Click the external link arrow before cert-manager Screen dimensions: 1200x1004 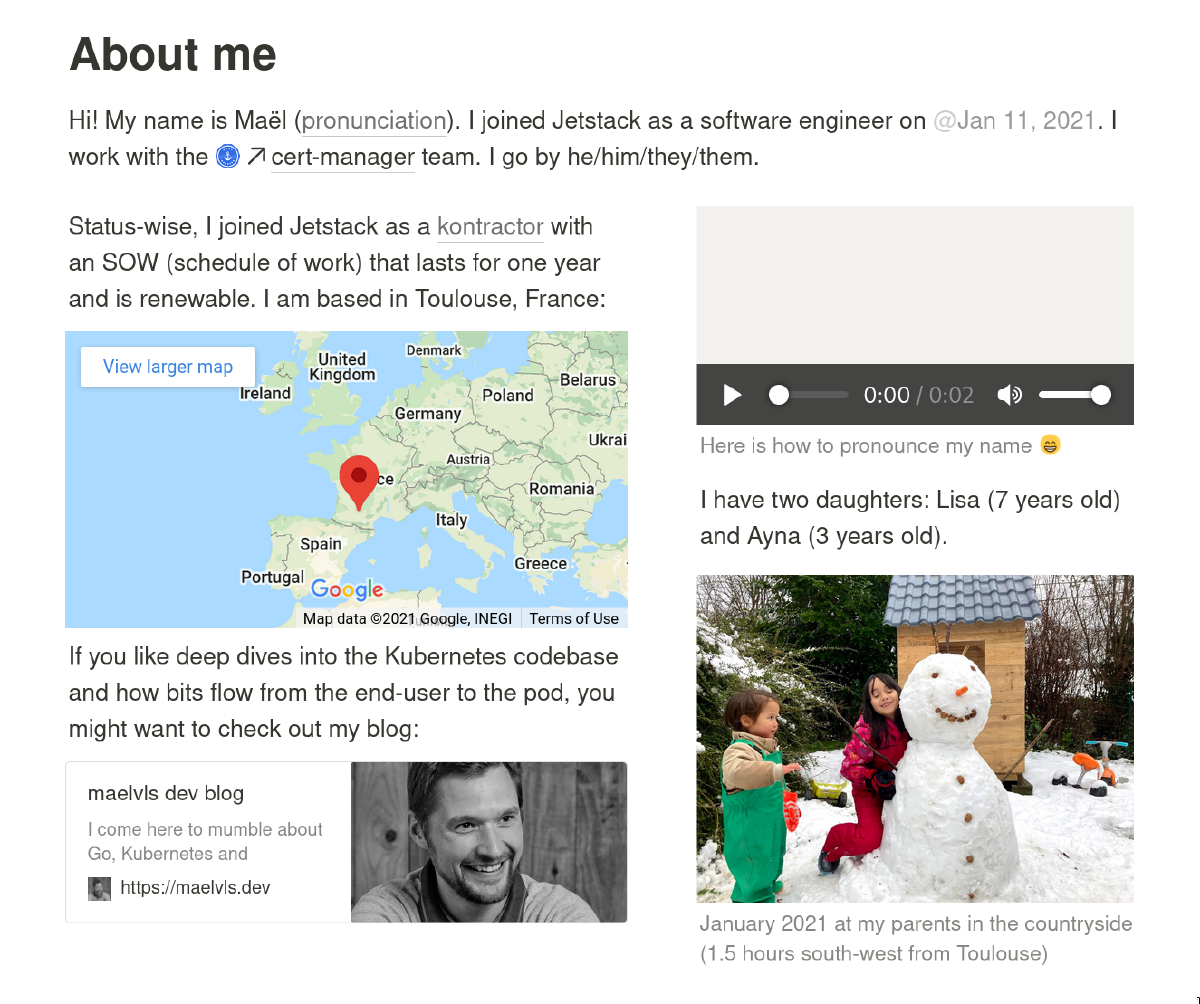pyautogui.click(x=256, y=155)
